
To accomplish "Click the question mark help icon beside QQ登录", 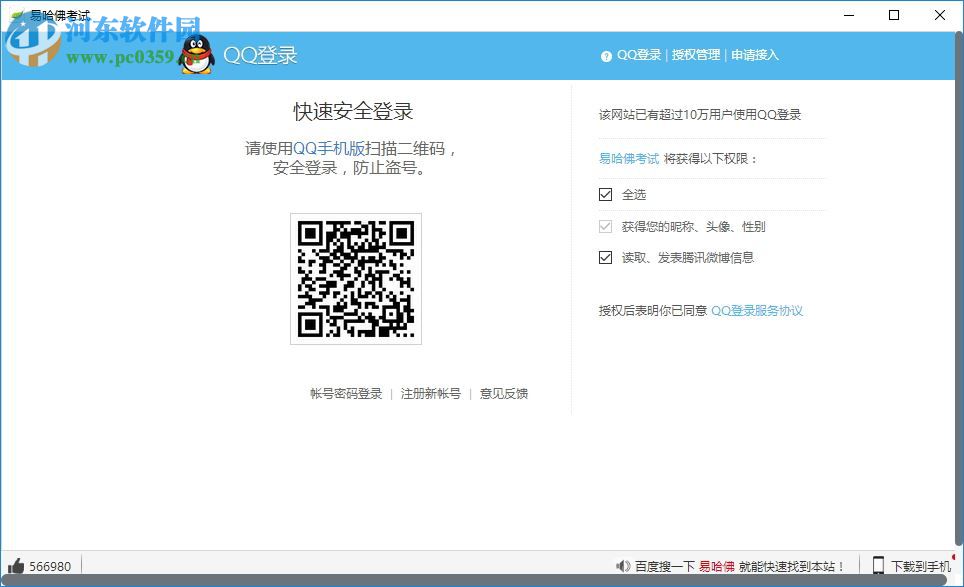I will pos(608,55).
